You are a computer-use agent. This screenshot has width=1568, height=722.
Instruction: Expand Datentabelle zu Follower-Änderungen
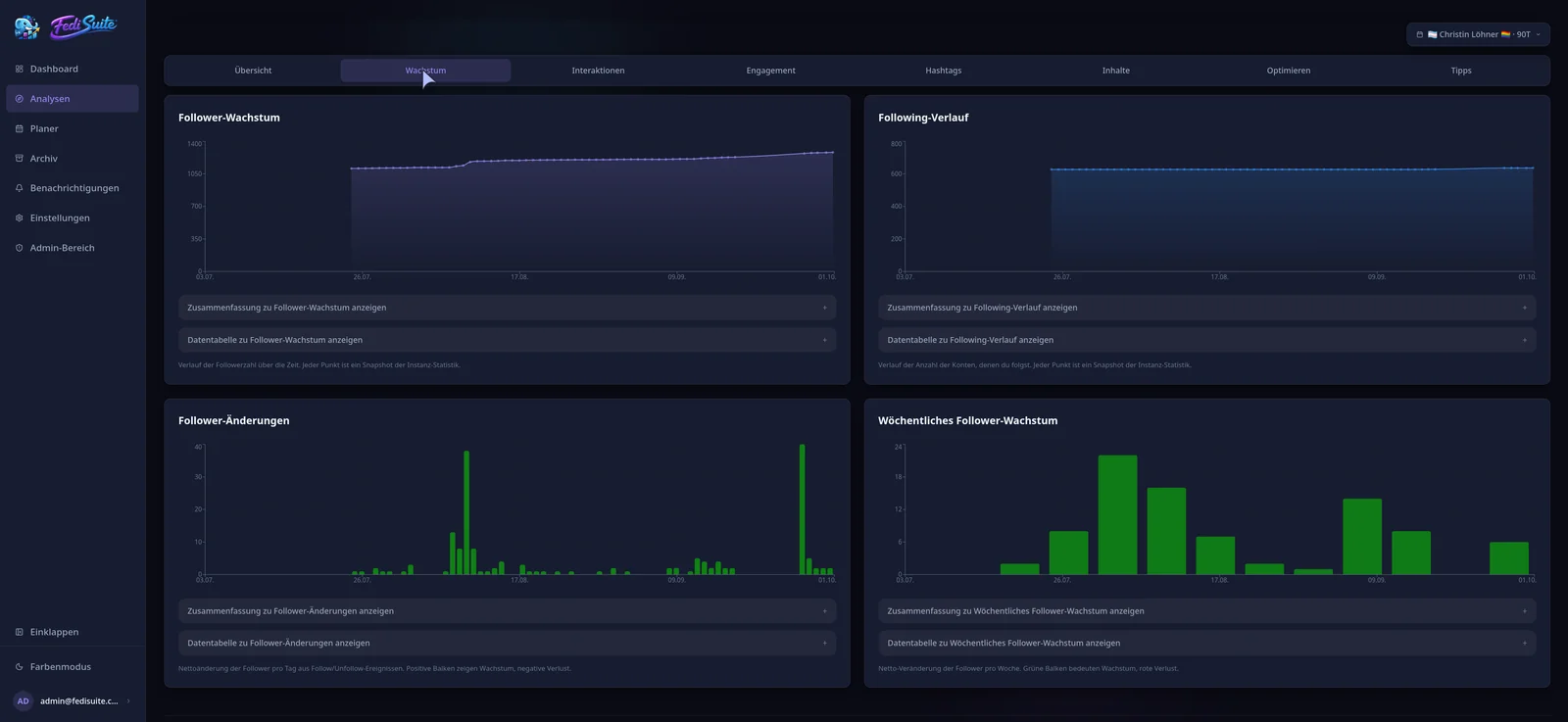(x=507, y=643)
